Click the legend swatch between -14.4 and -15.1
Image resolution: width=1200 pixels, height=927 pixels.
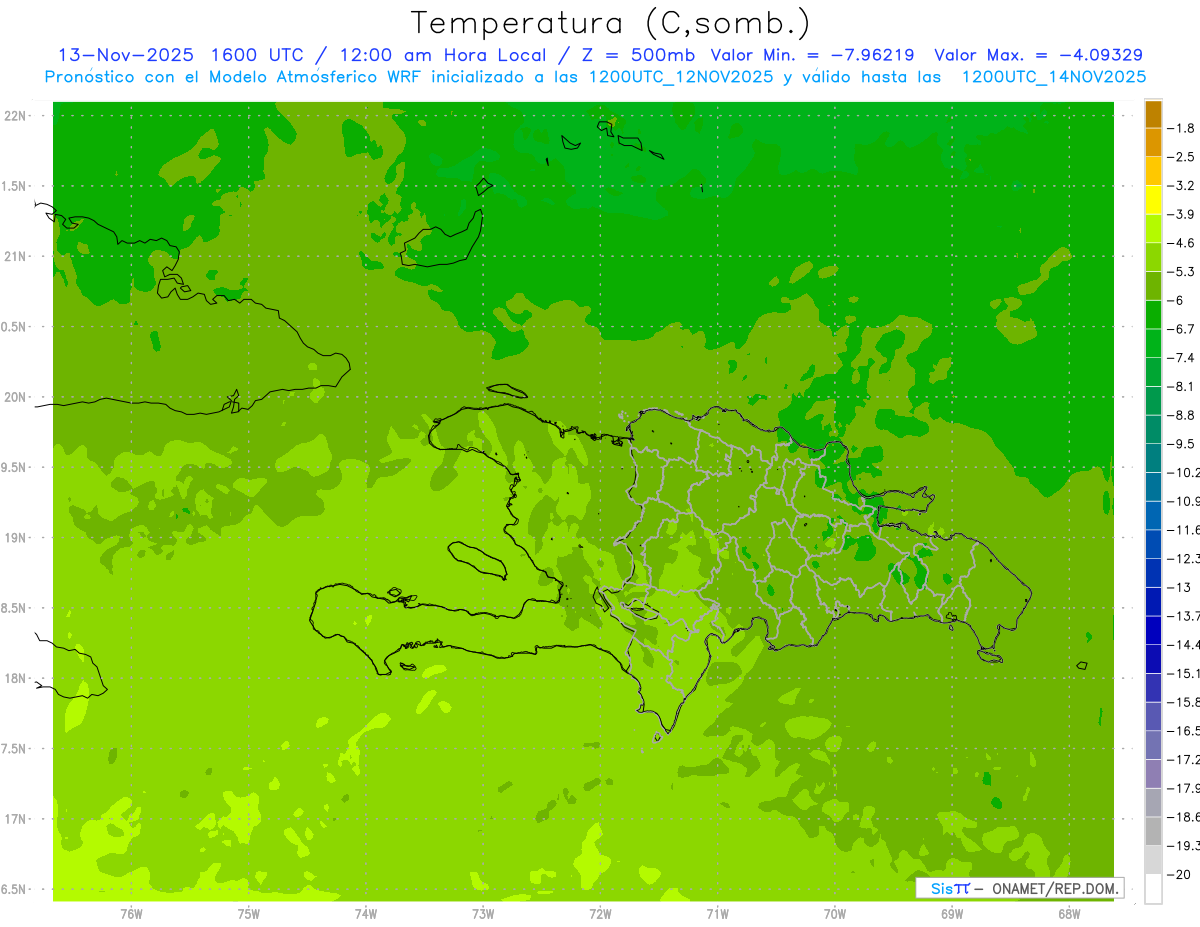pyautogui.click(x=1153, y=659)
